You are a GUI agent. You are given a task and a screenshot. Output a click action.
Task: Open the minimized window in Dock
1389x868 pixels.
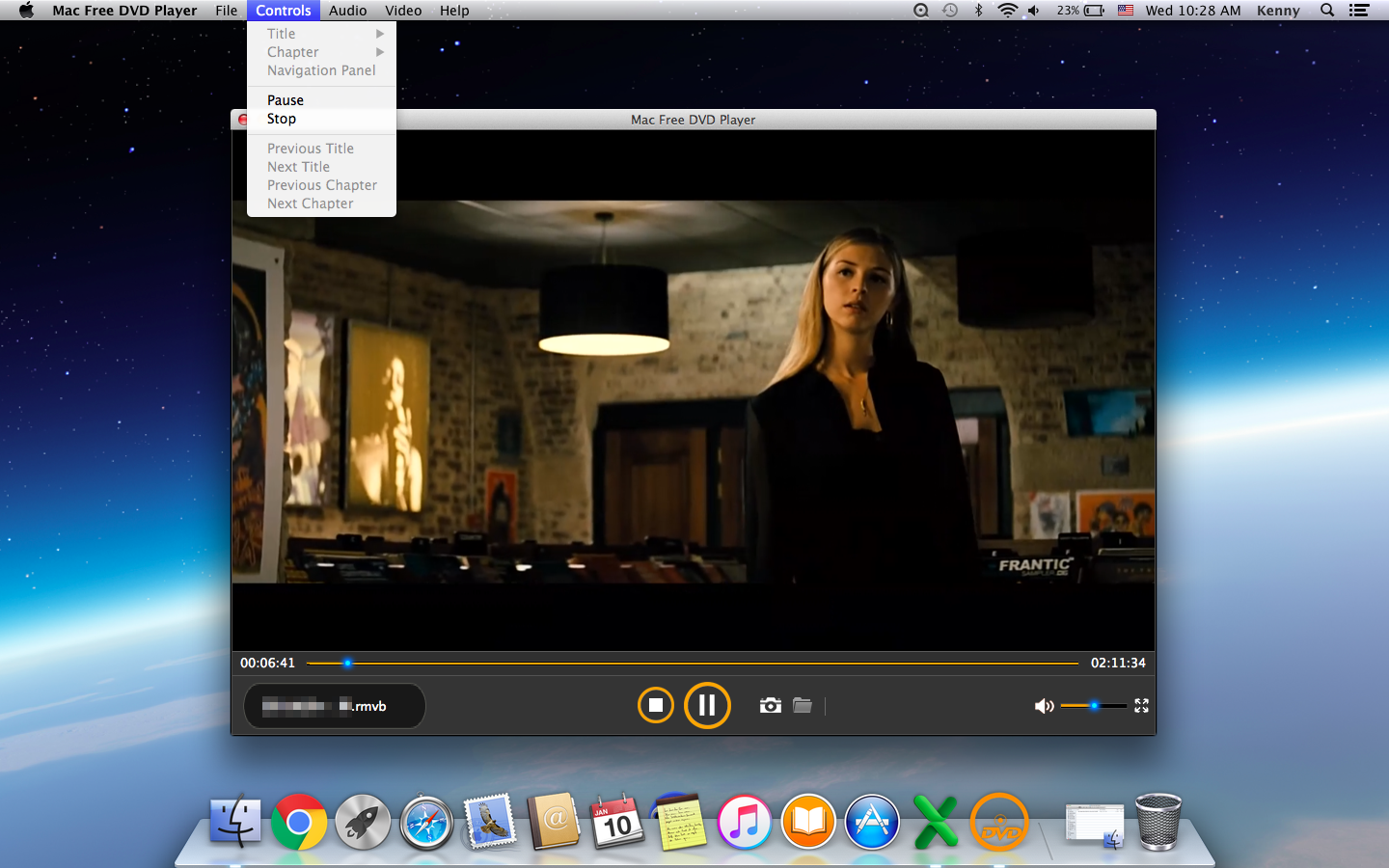[x=1095, y=826]
